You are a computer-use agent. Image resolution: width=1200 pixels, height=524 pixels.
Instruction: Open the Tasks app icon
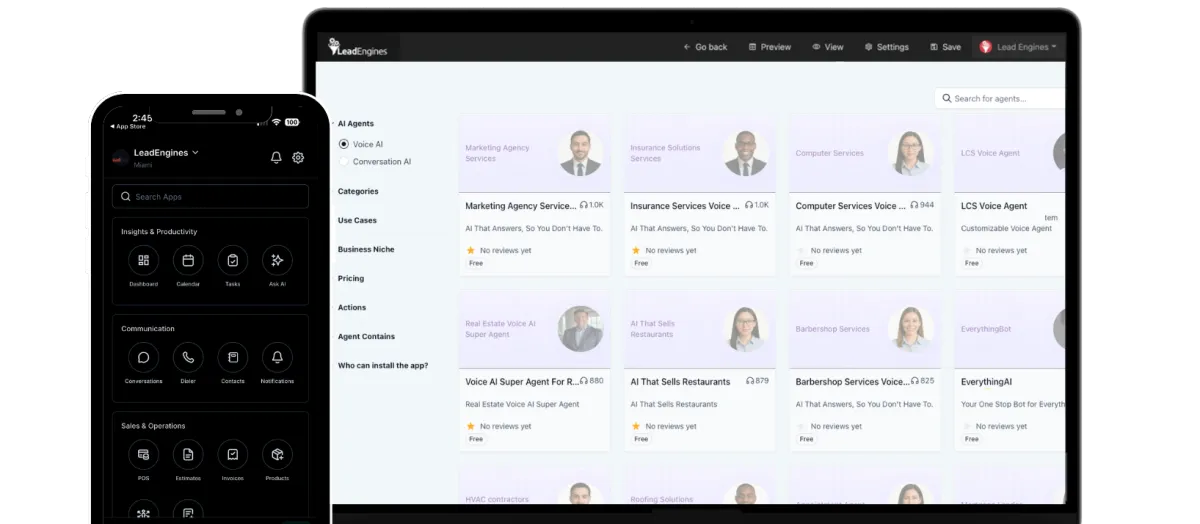(x=232, y=260)
